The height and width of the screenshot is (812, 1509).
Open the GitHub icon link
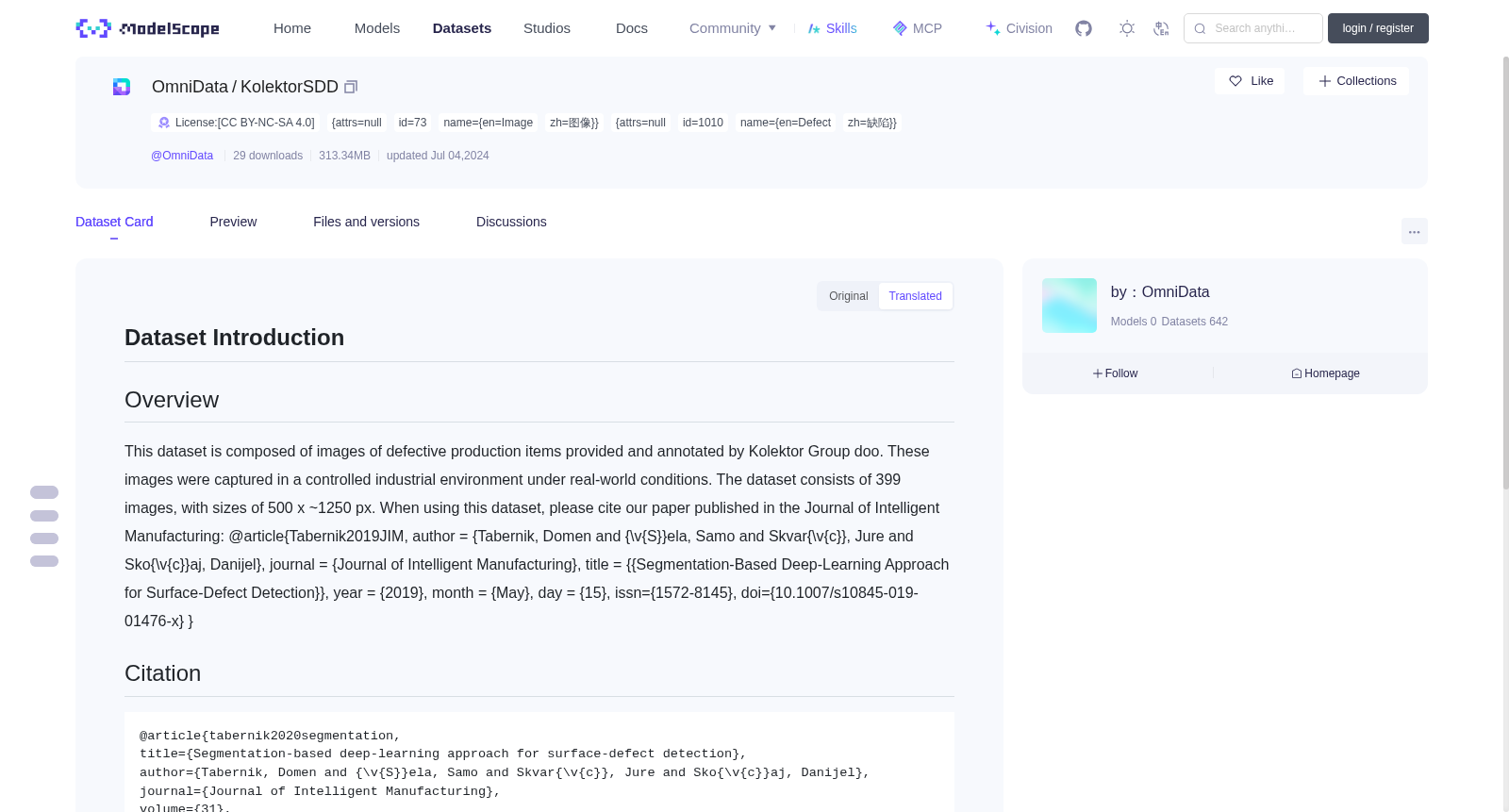(1084, 28)
